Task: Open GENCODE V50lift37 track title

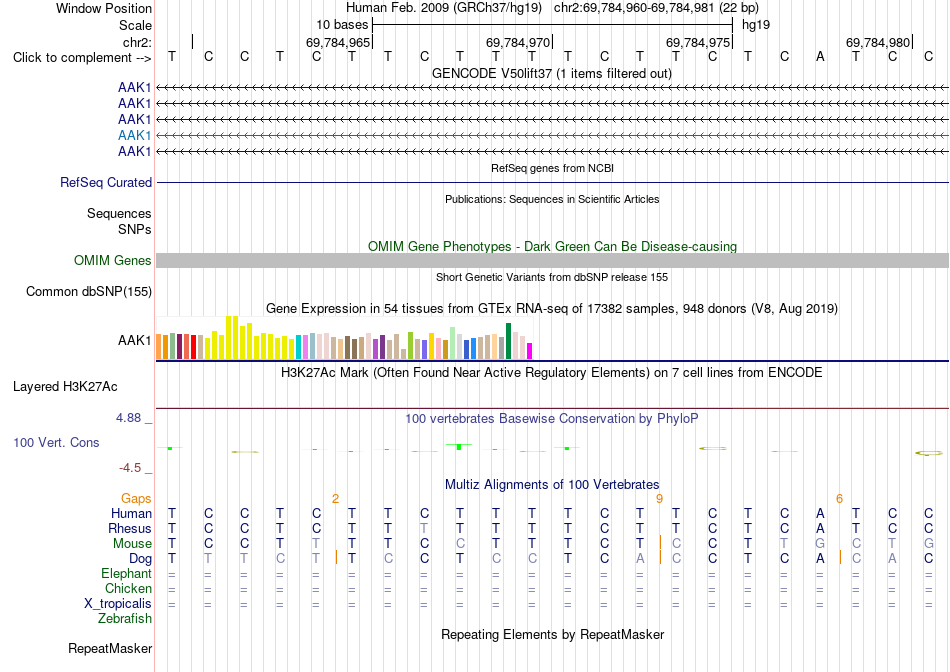Action: pos(551,73)
